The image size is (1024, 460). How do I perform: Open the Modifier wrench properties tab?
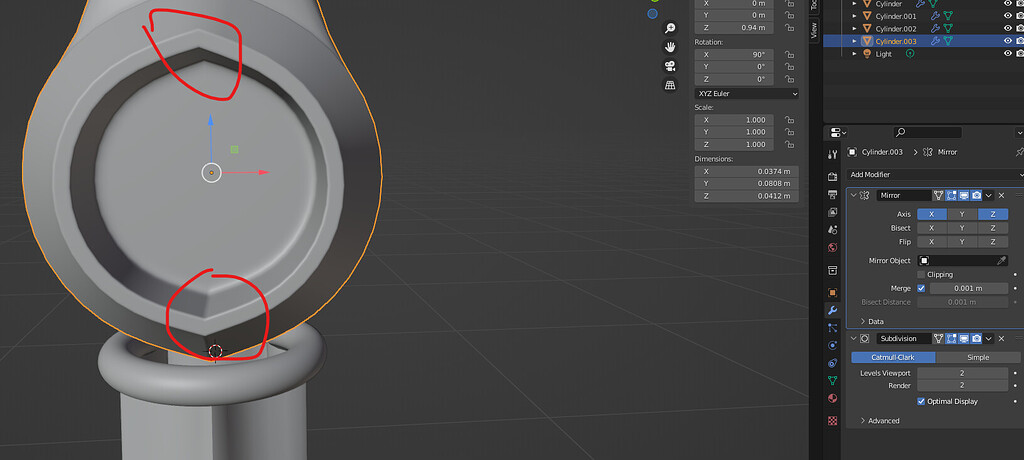click(832, 310)
